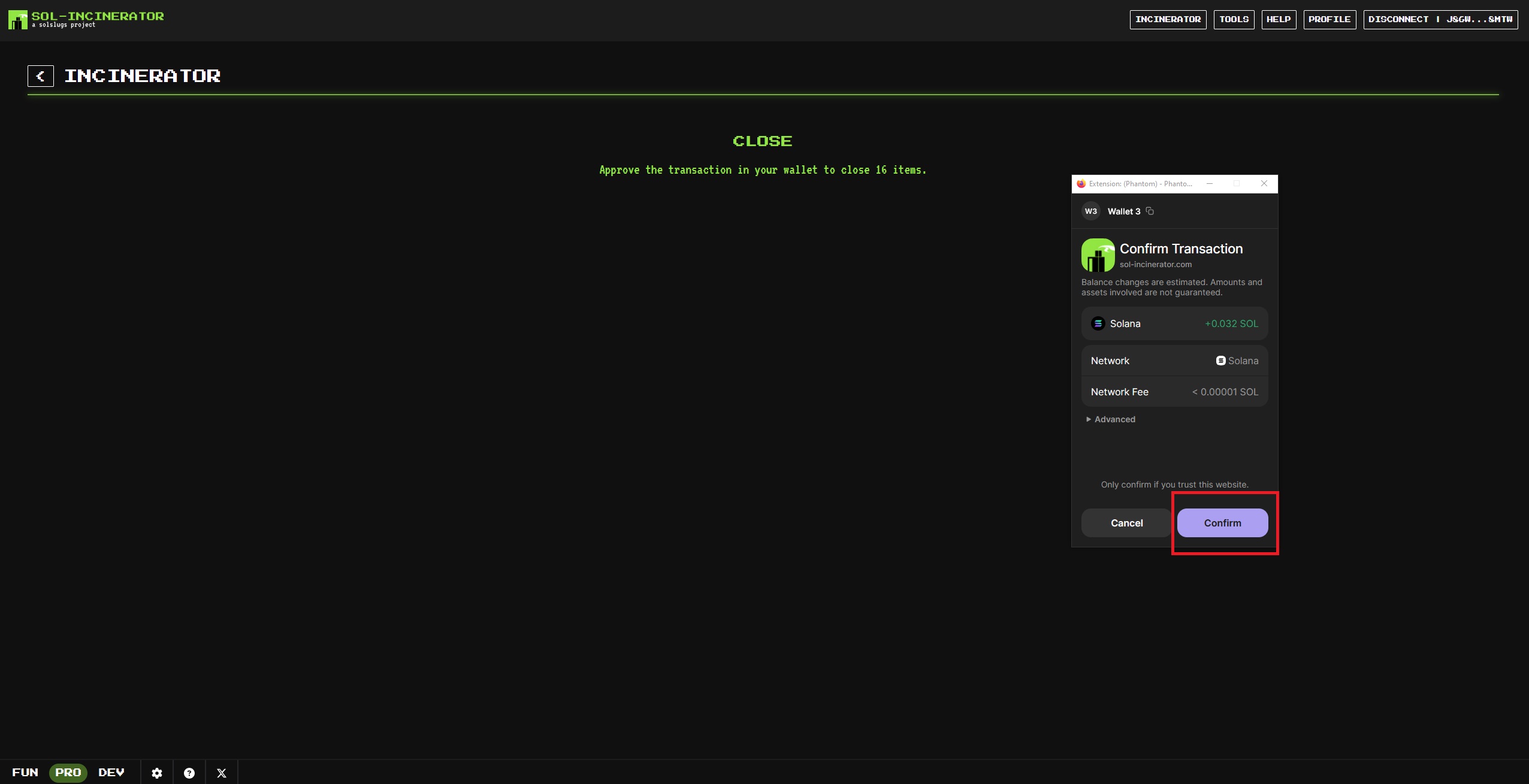Click the back arrow beside INCINERATOR heading
Image resolution: width=1529 pixels, height=784 pixels.
[41, 76]
